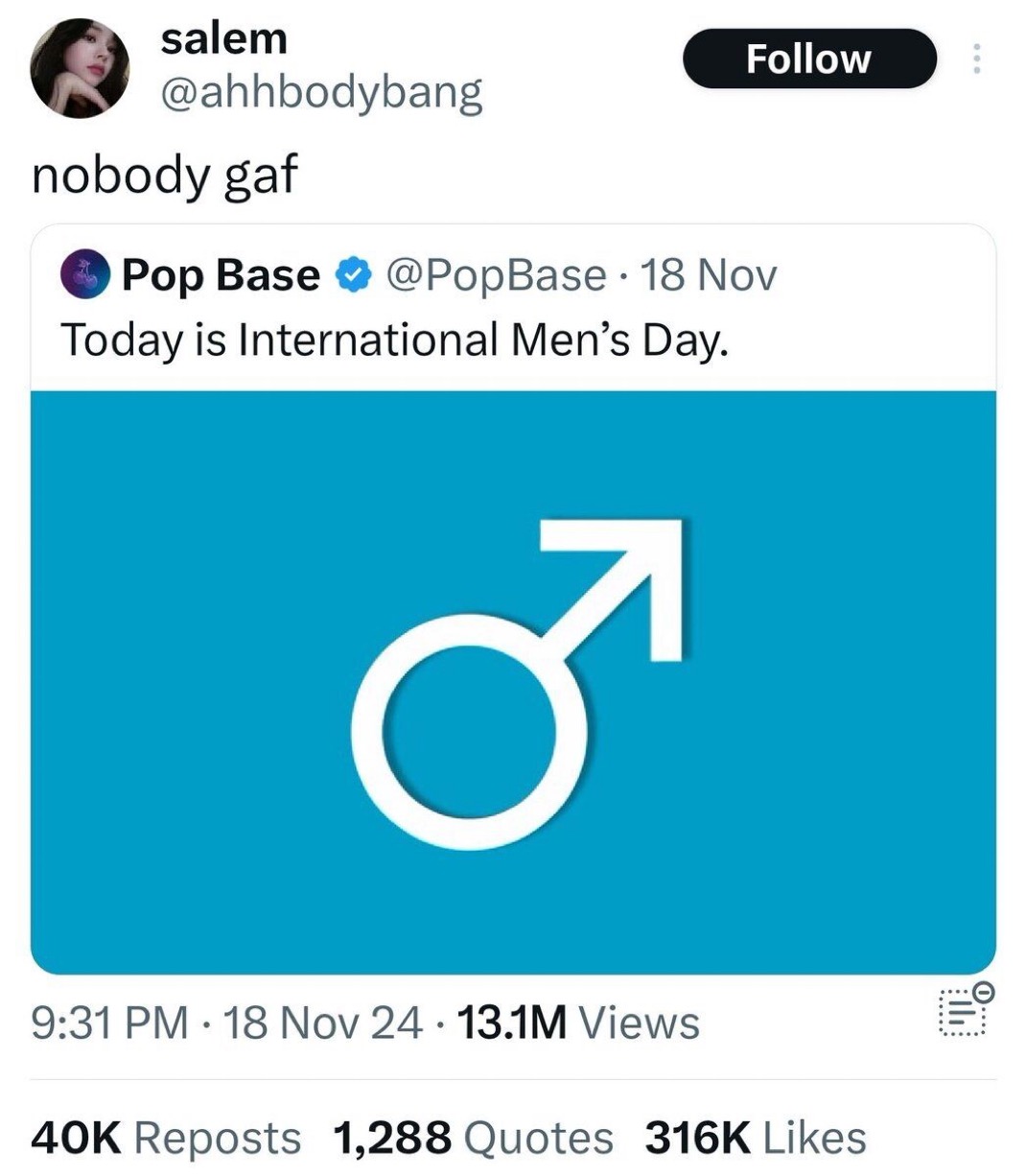Image resolution: width=1026 pixels, height=1176 pixels.
Task: Click the Pop Base account name
Action: coord(221,275)
